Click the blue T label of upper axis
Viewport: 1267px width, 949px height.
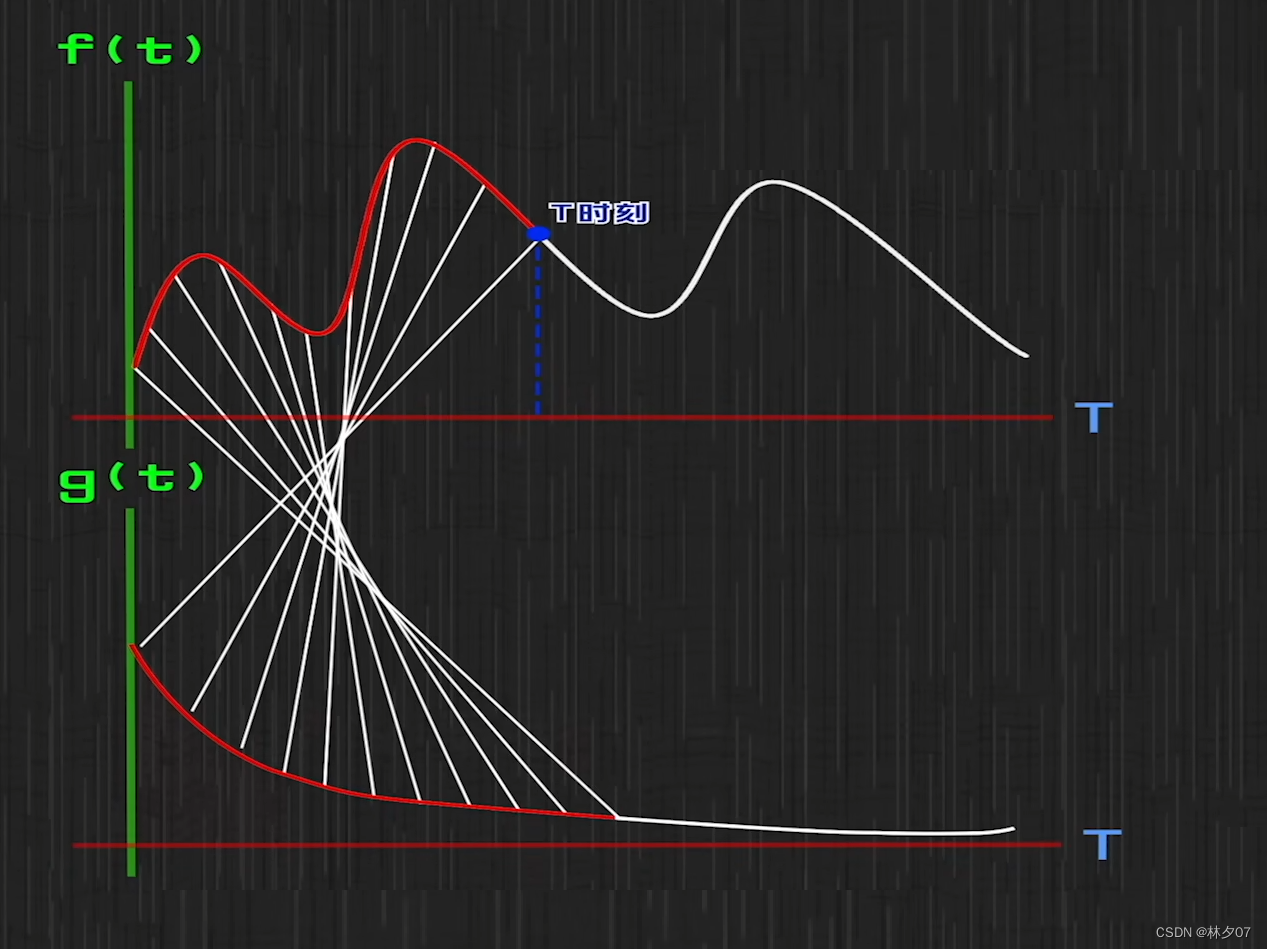(x=1093, y=417)
